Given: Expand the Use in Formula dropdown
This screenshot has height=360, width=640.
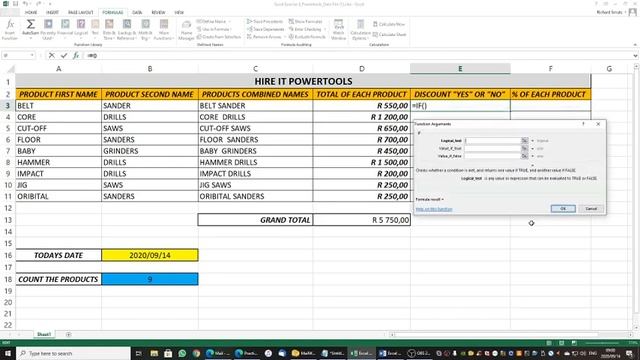Looking at the screenshot, I should click(x=231, y=29).
